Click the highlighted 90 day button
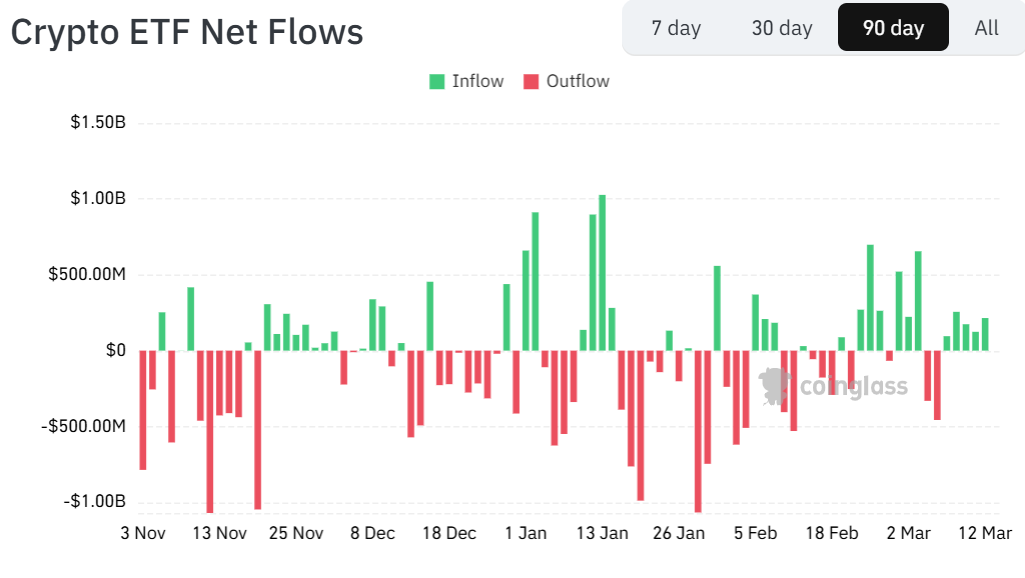The image size is (1025, 578). click(x=892, y=27)
